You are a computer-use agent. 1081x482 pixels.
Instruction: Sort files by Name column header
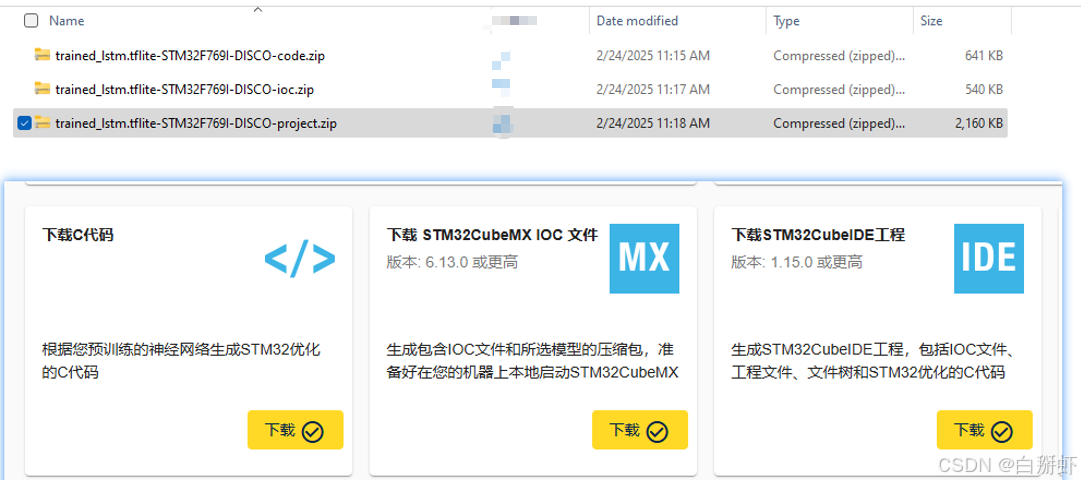pos(66,21)
